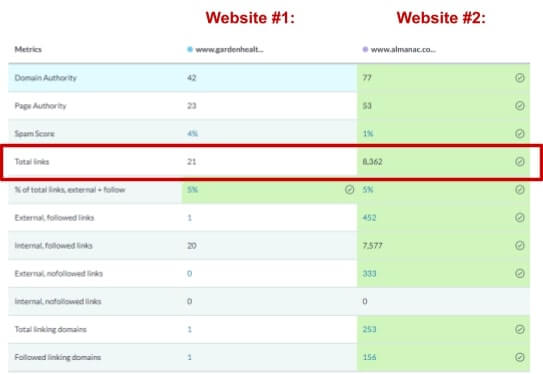
Task: Select the 'Internal, followed links' label
Action: [x=53, y=246]
